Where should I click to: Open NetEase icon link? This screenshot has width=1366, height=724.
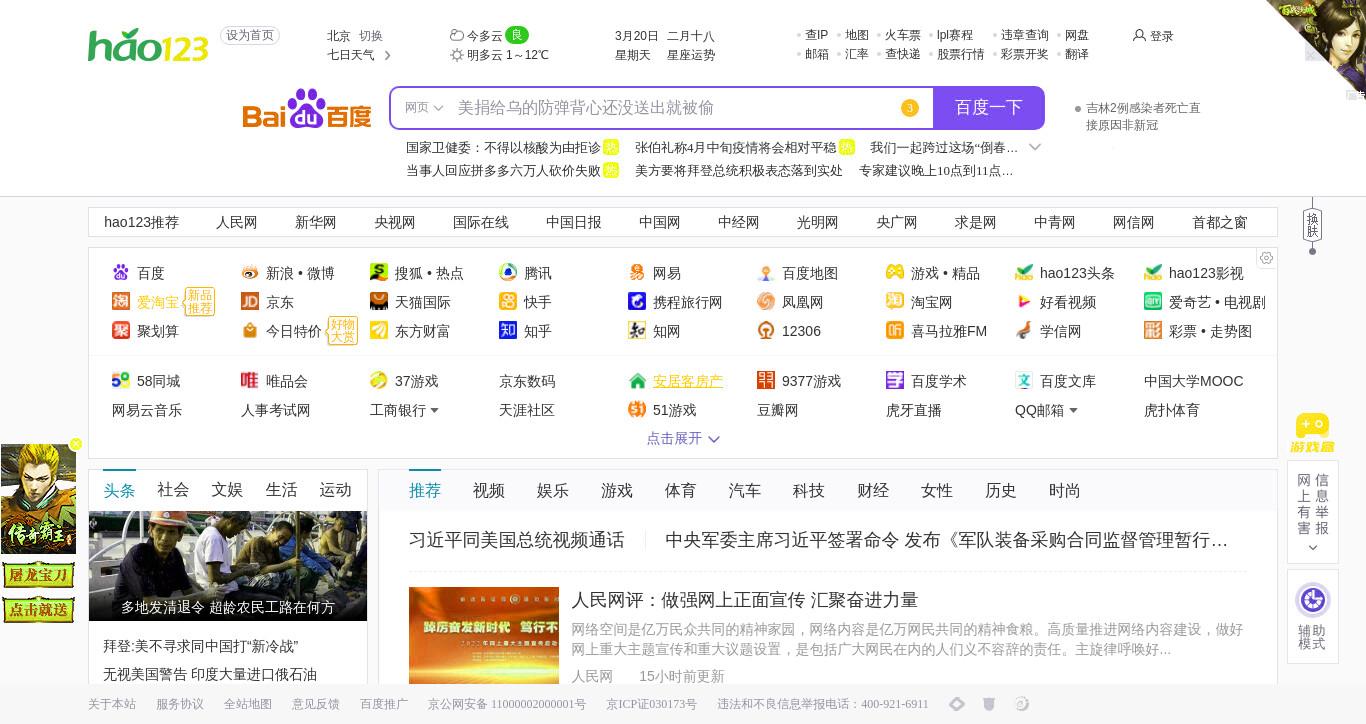(637, 272)
